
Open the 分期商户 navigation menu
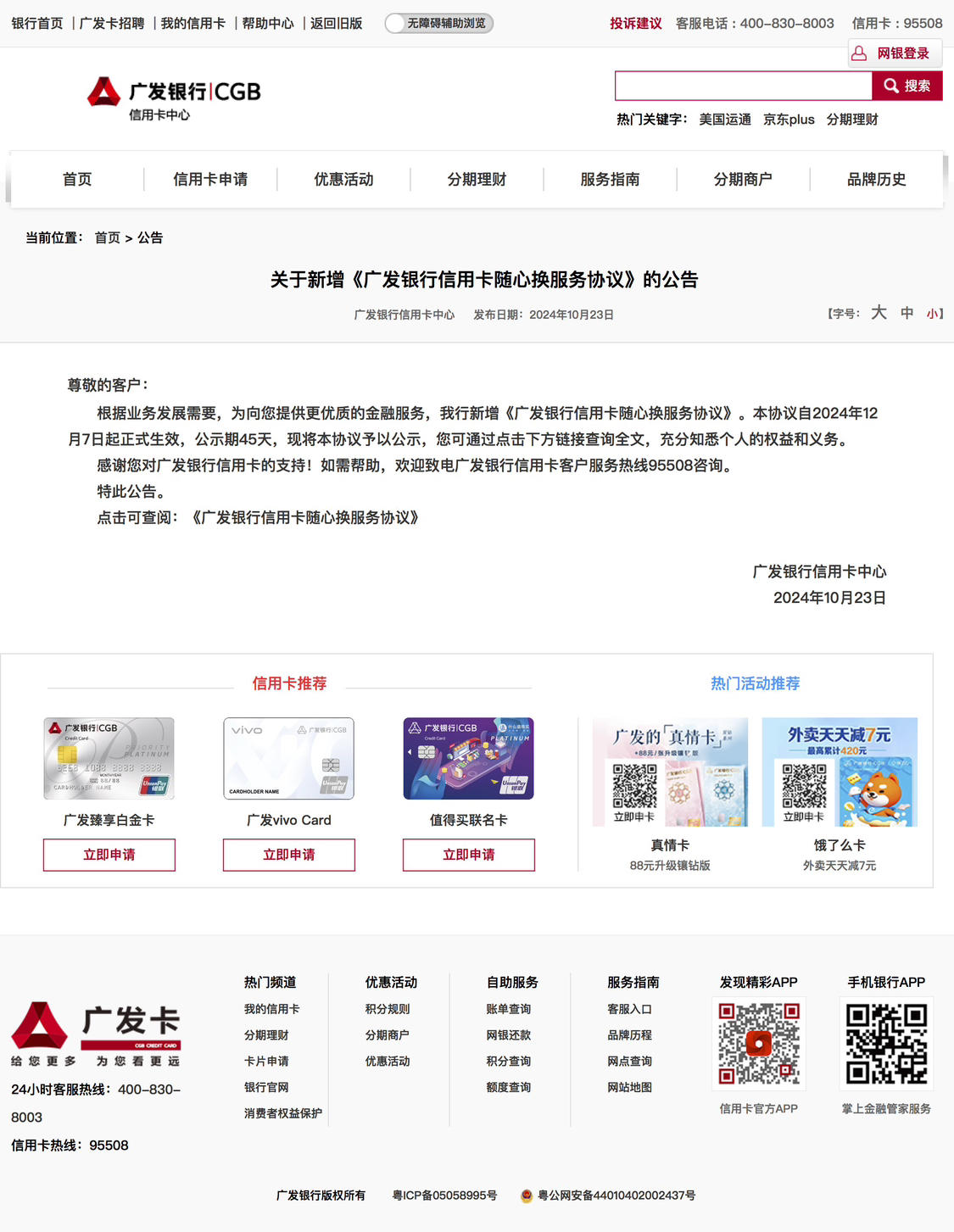pos(743,179)
